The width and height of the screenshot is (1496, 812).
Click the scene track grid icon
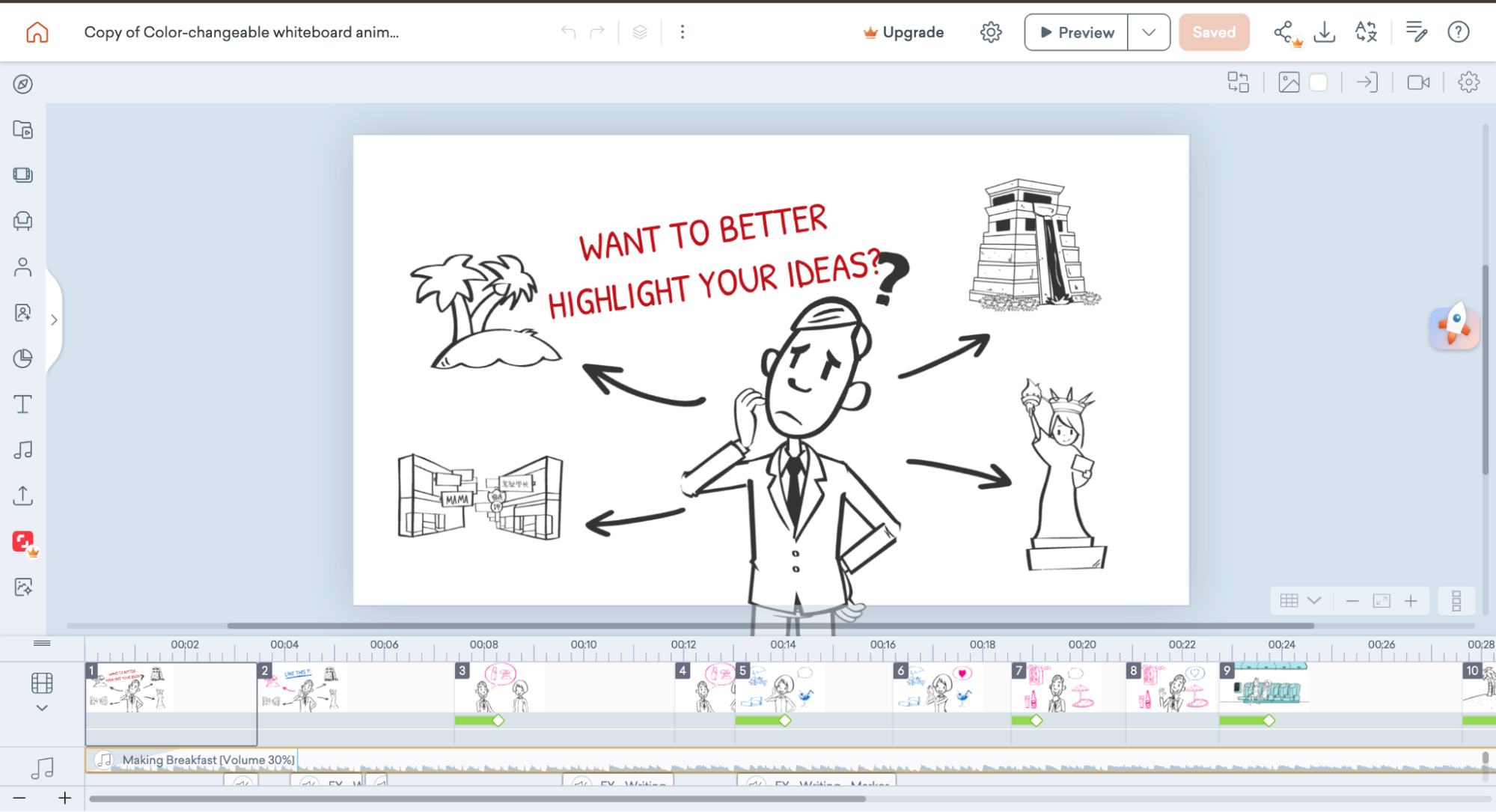(x=42, y=683)
